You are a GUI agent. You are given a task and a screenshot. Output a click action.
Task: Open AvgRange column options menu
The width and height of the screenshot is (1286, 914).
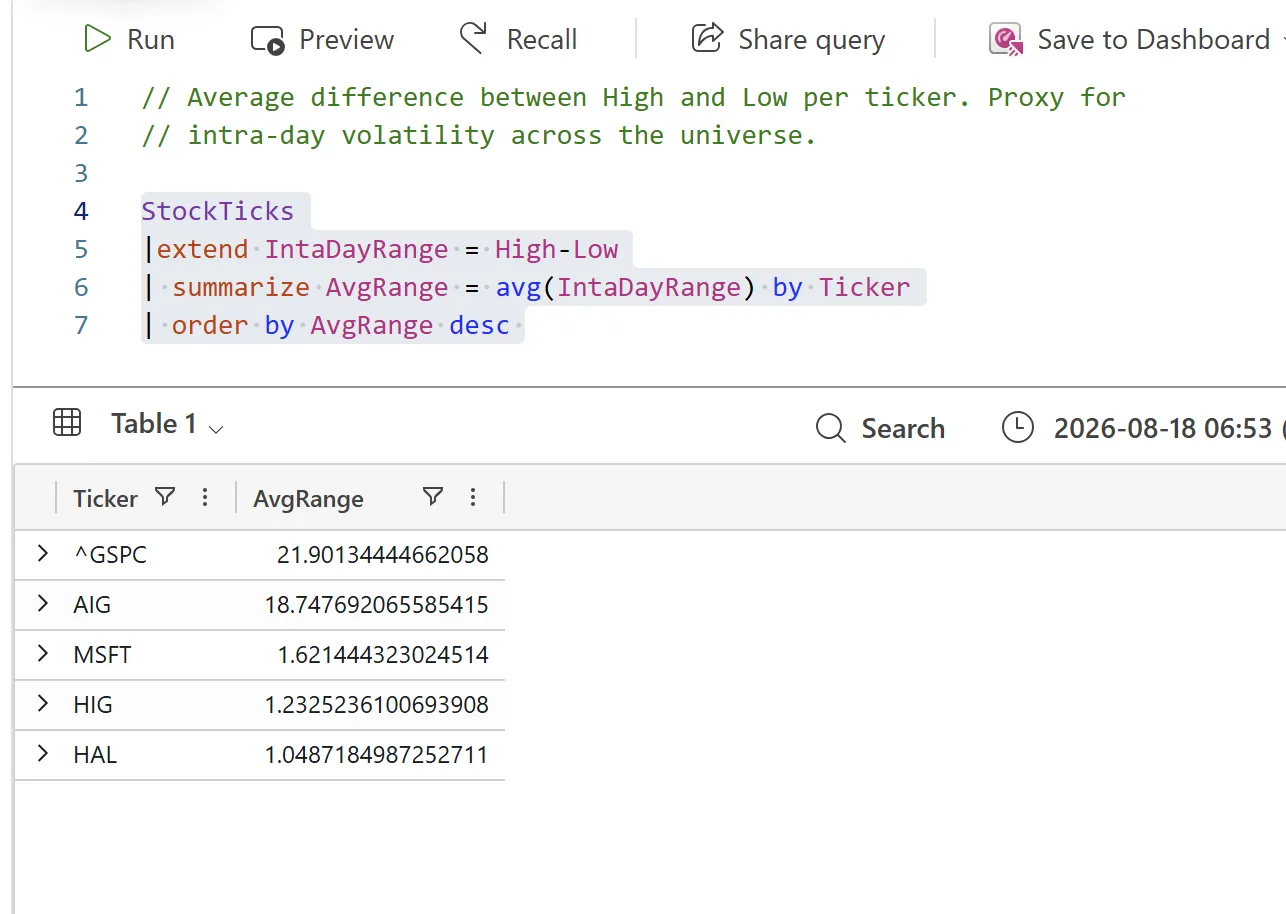point(473,497)
